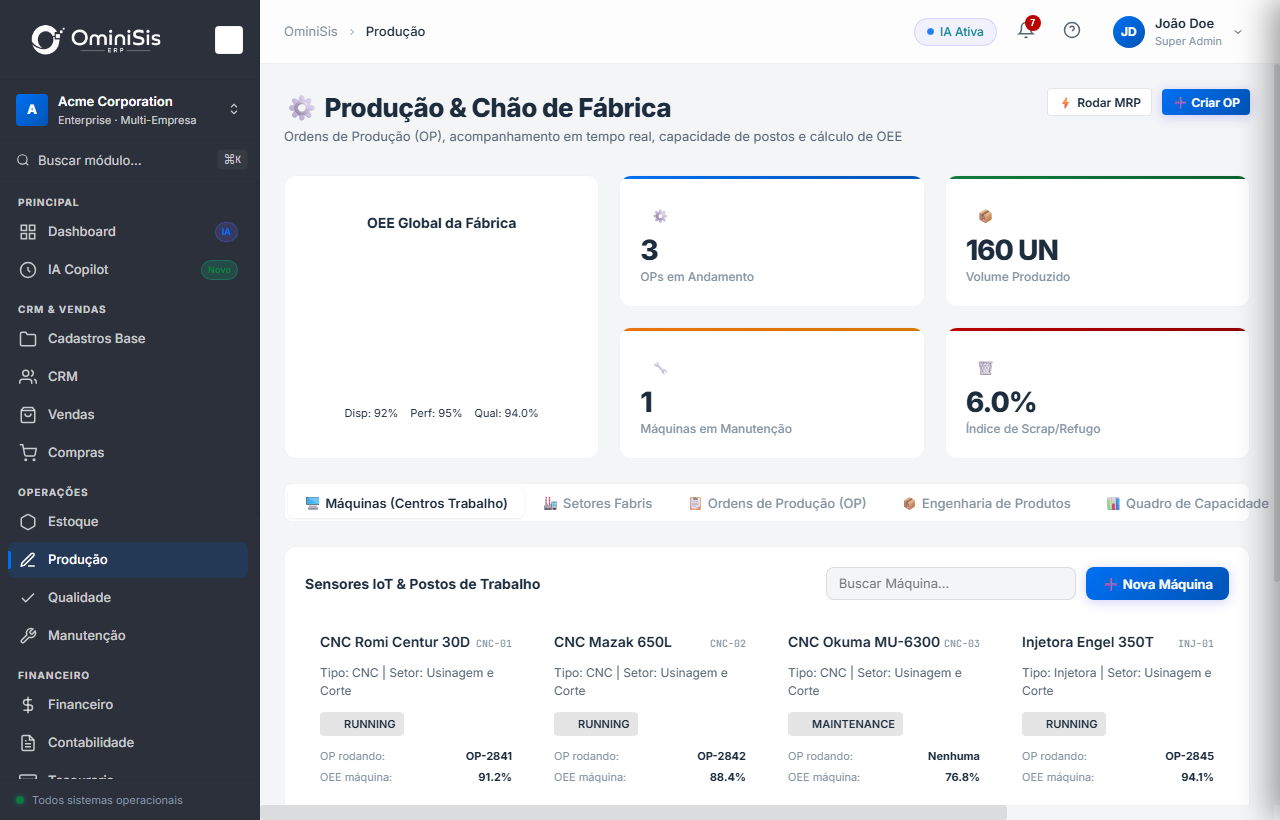Click the Nova Máquina button
Image resolution: width=1280 pixels, height=820 pixels.
pos(1157,584)
